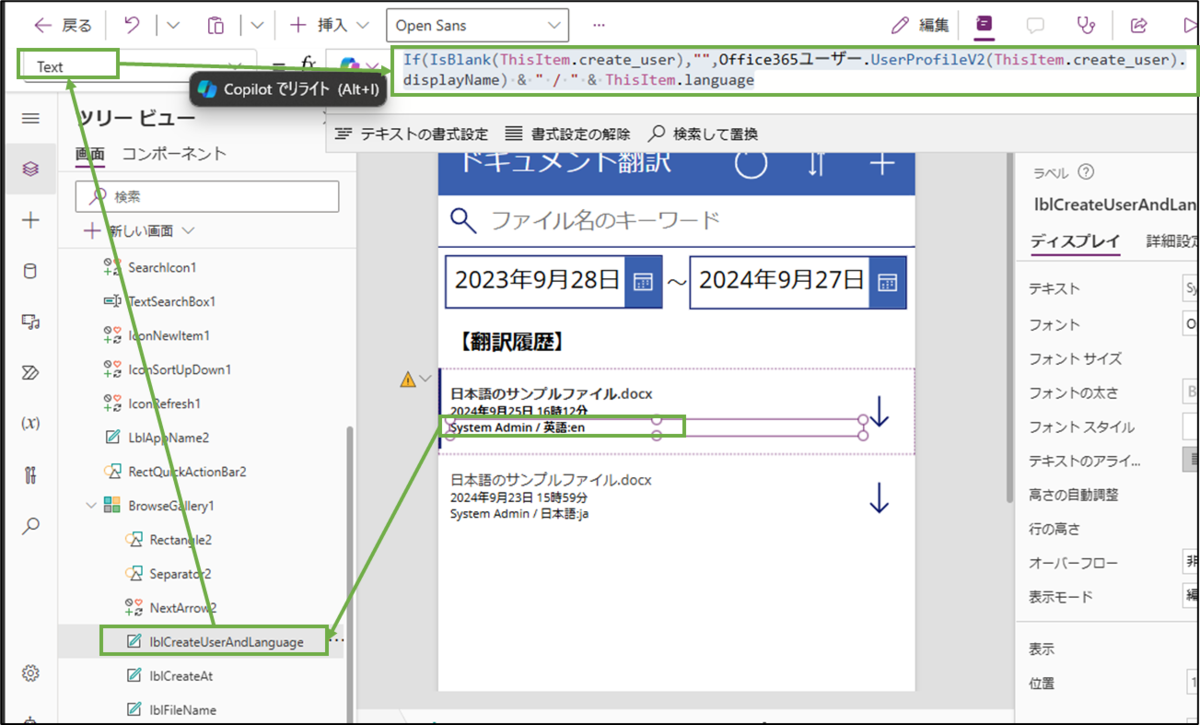Image resolution: width=1200 pixels, height=725 pixels.
Task: Open the 挿入 insert menu
Action: point(330,25)
